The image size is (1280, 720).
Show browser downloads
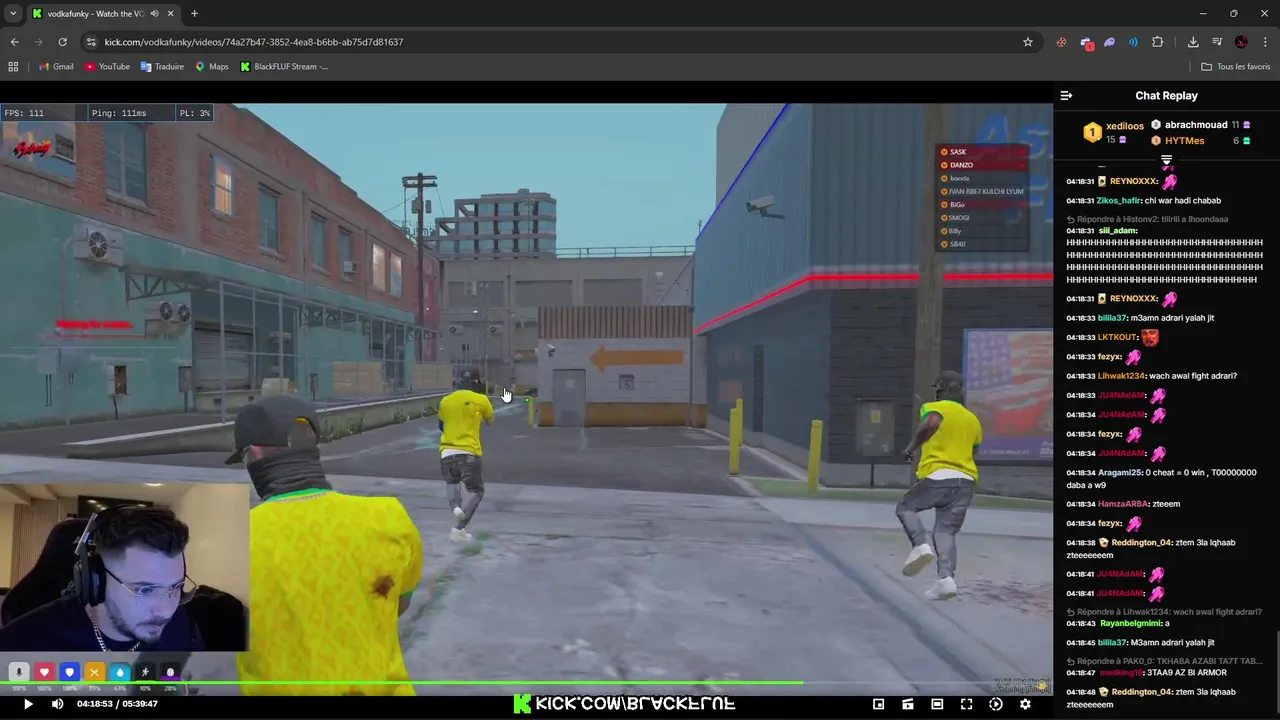[x=1193, y=42]
